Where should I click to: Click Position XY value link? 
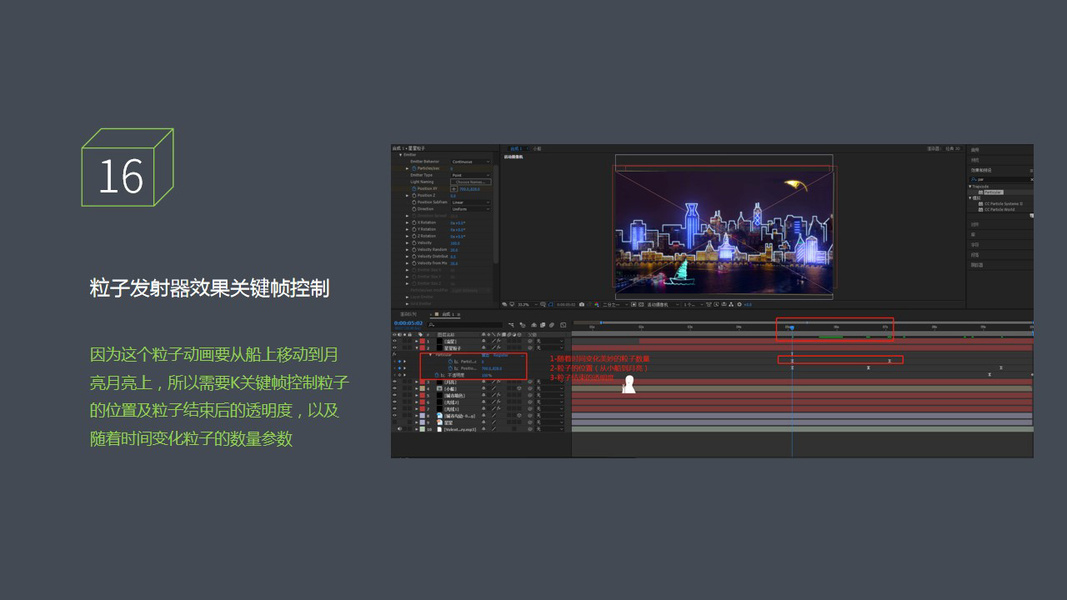click(x=470, y=189)
